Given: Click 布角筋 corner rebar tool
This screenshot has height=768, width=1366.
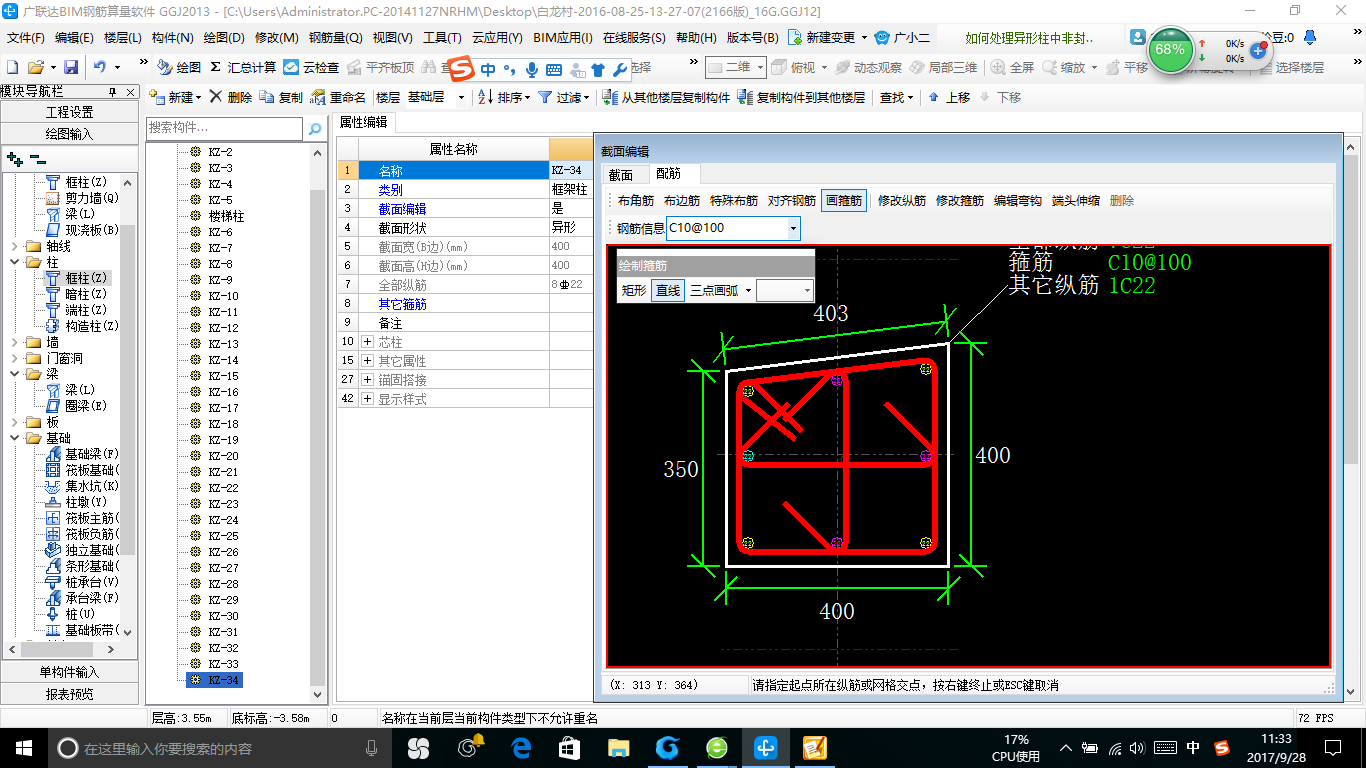Looking at the screenshot, I should click(635, 200).
